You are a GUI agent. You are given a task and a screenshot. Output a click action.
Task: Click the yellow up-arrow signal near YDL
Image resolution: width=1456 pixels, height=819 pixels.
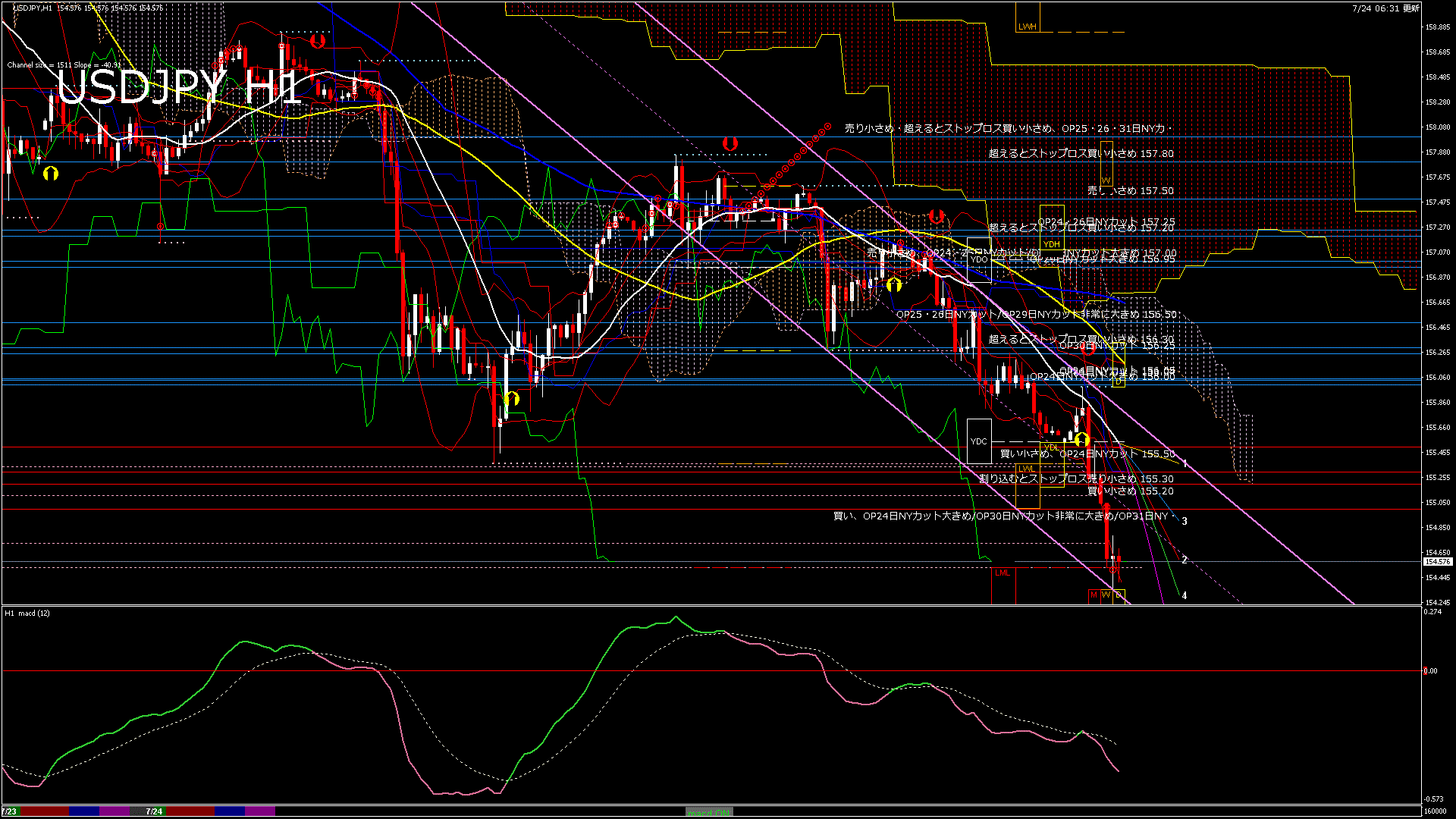pyautogui.click(x=1081, y=439)
